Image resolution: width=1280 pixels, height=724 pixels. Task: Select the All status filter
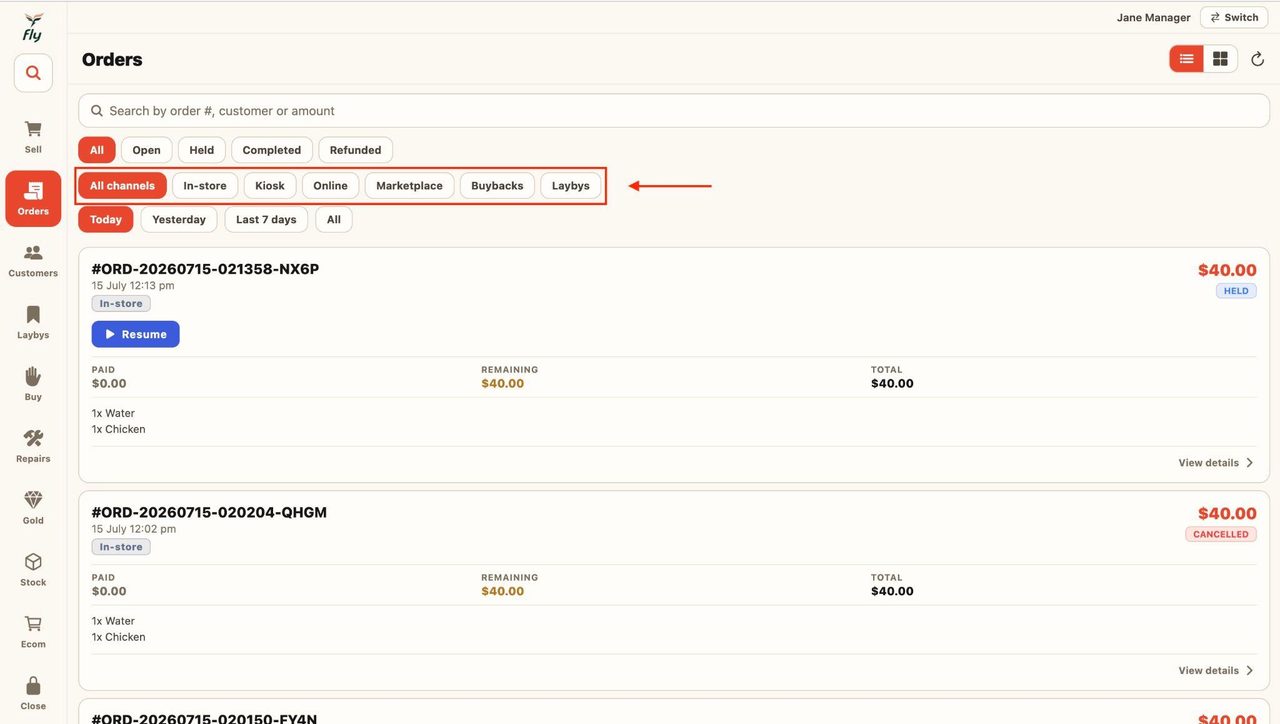[97, 150]
